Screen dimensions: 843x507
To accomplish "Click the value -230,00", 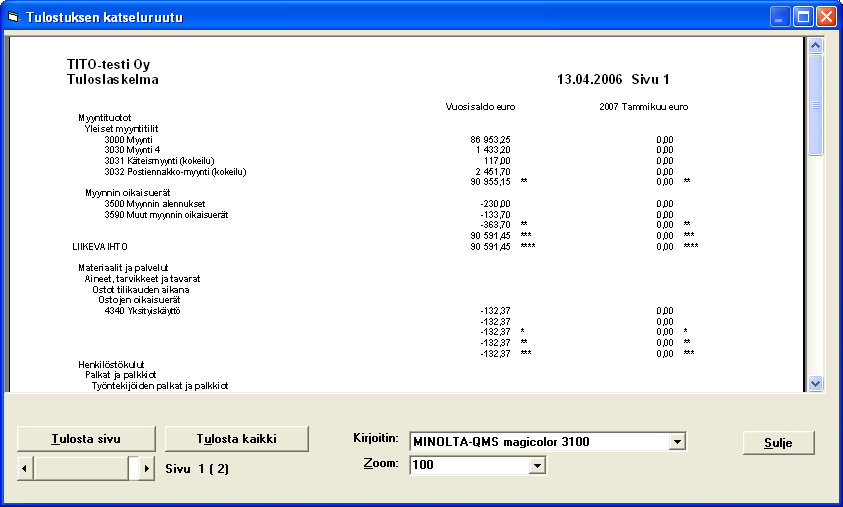I will 495,204.
